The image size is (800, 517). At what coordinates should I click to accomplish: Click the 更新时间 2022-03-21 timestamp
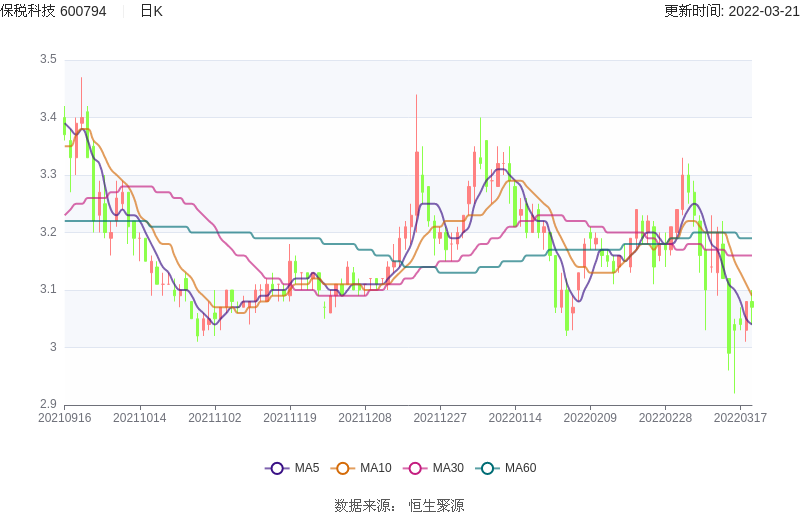[x=731, y=11]
